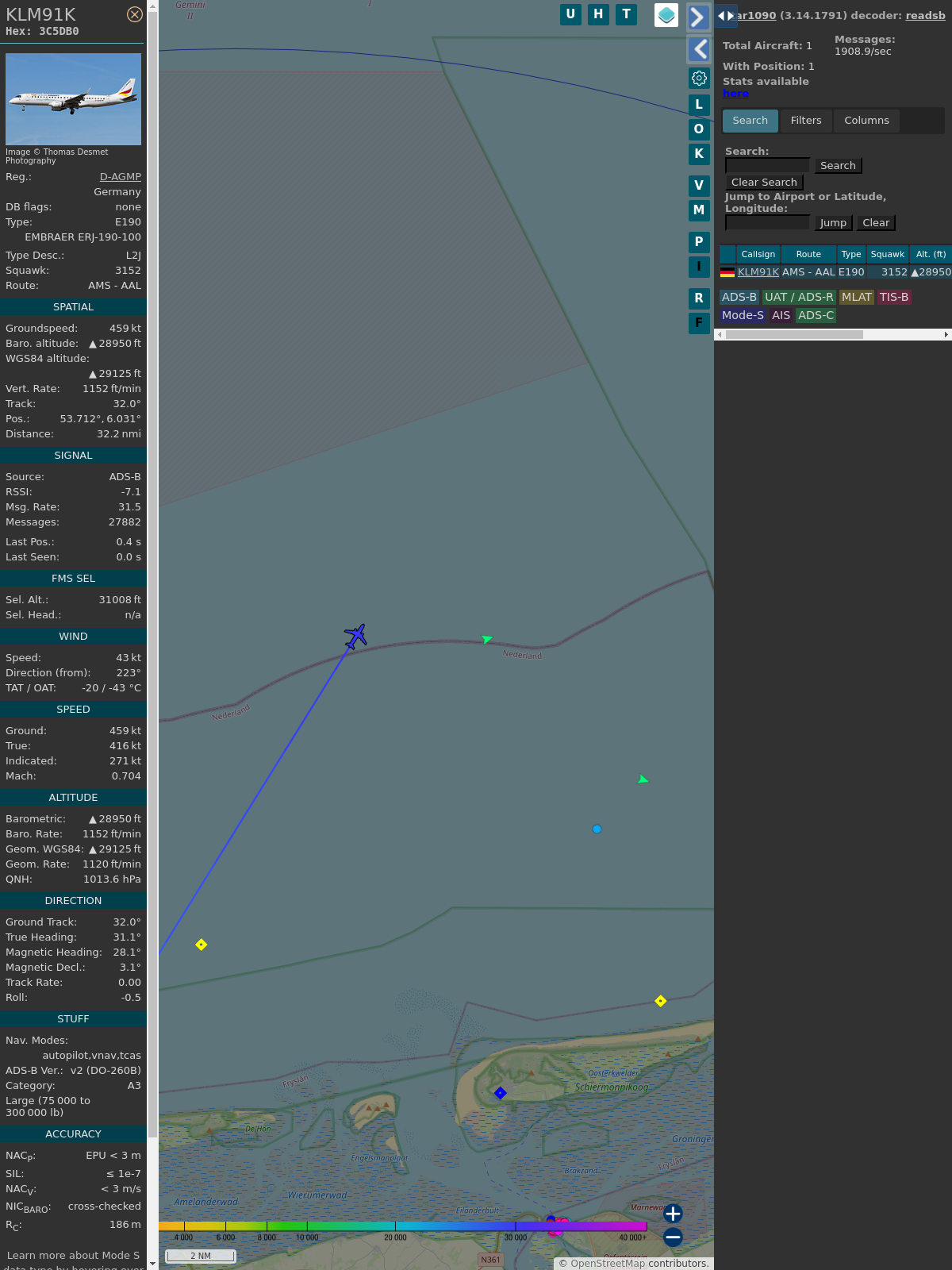Toggle the M map option button

click(699, 210)
